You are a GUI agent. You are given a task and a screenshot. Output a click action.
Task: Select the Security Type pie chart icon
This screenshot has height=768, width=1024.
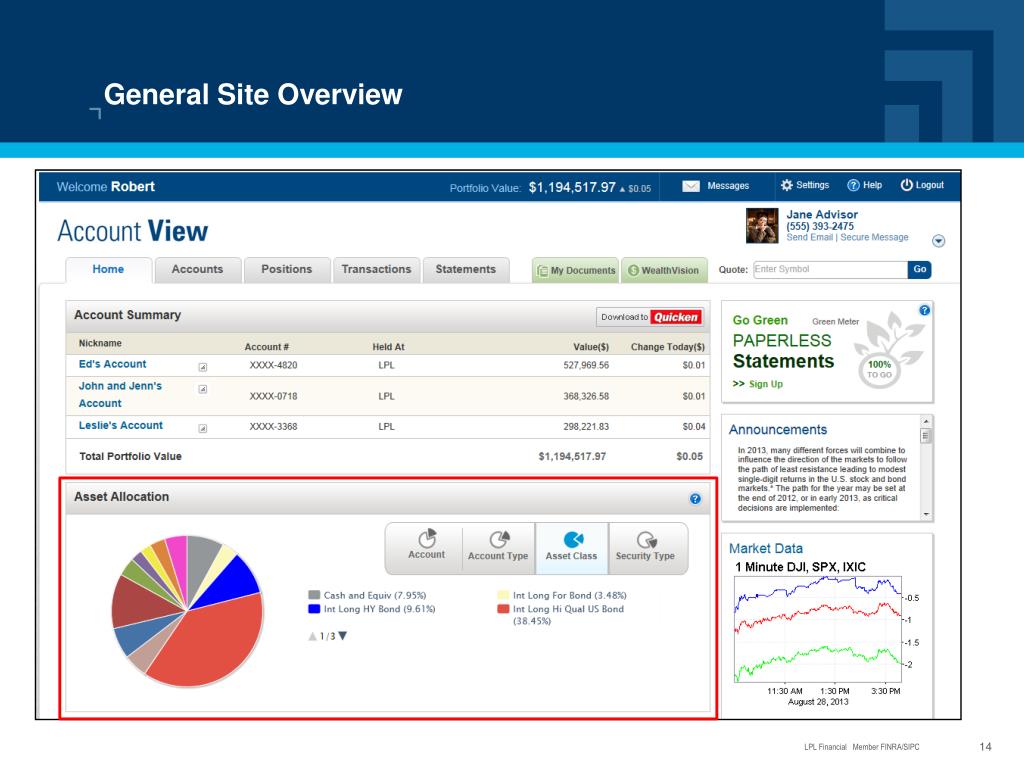[x=646, y=540]
